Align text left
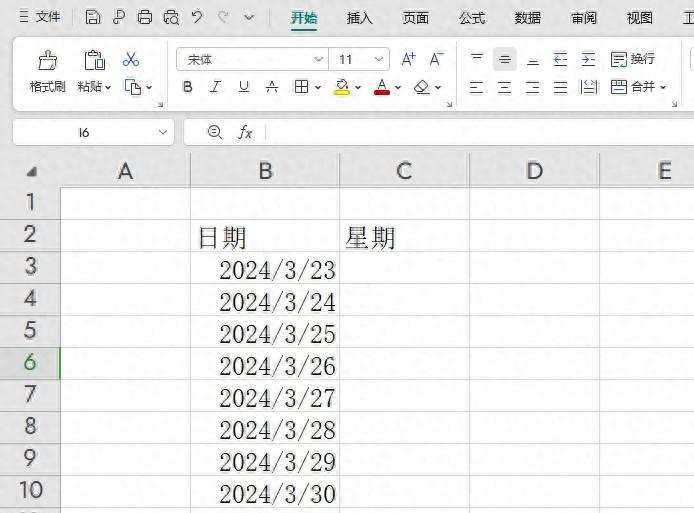The height and width of the screenshot is (513, 694). point(476,87)
